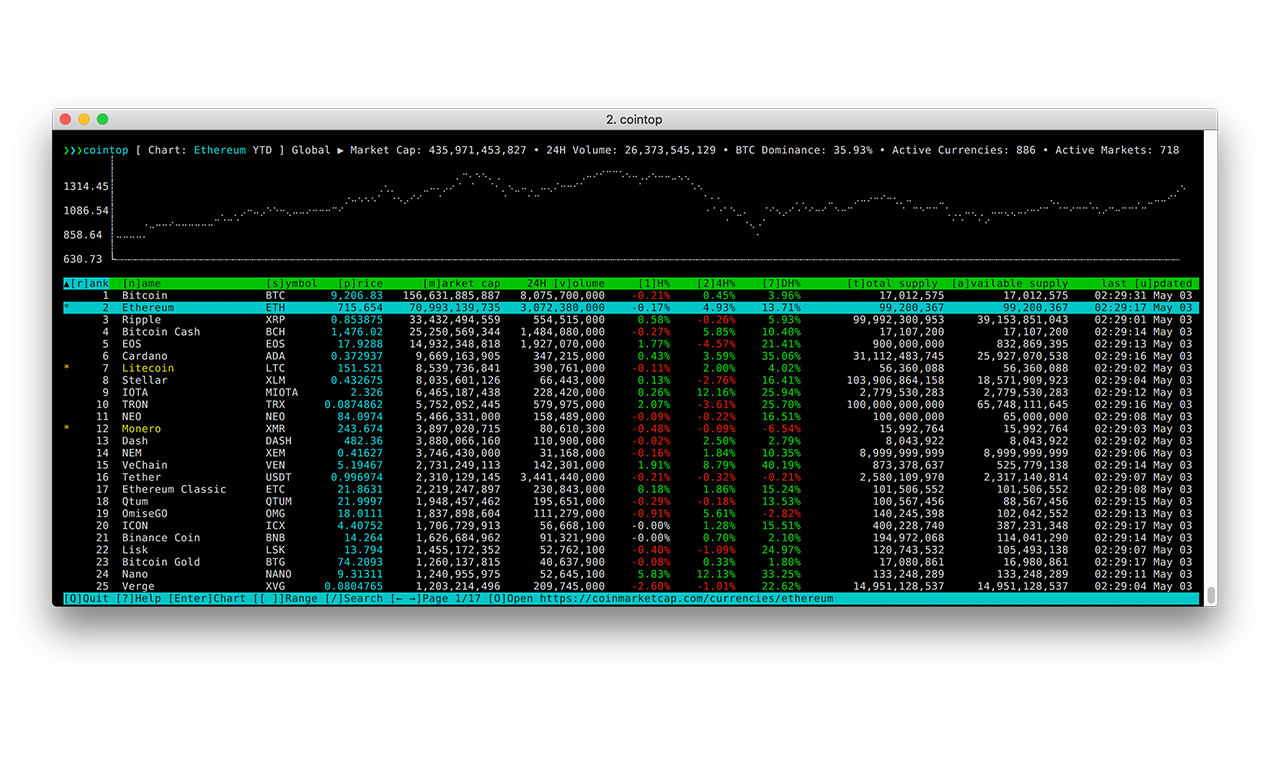This screenshot has height=760, width=1270.
Task: Click the [r]ank column header
Action: [x=87, y=284]
